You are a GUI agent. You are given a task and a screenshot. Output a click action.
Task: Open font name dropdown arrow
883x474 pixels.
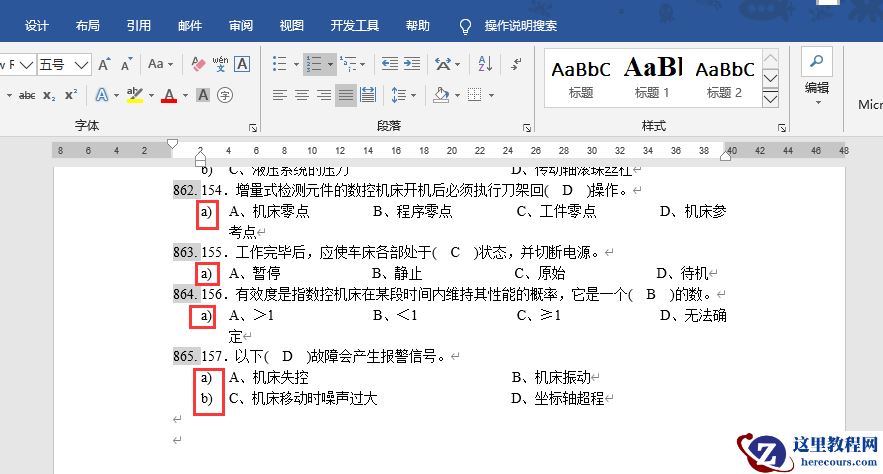(26, 65)
